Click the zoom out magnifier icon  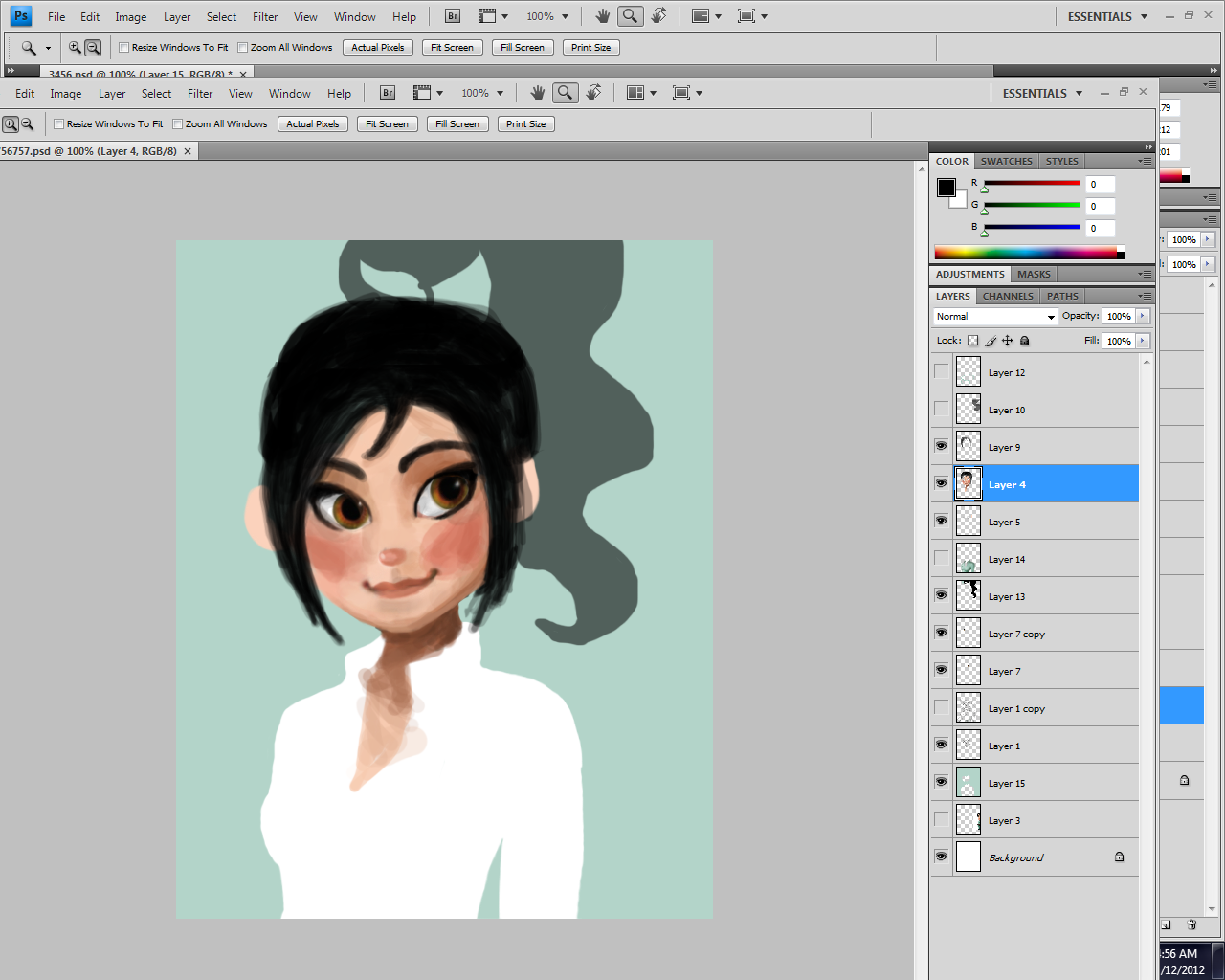pos(28,124)
